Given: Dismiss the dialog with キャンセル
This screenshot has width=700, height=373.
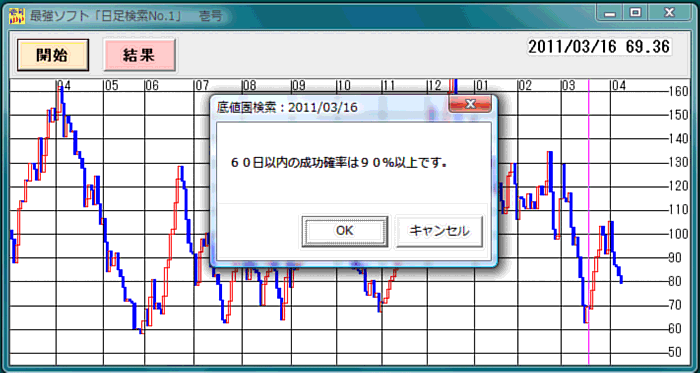Looking at the screenshot, I should [439, 231].
